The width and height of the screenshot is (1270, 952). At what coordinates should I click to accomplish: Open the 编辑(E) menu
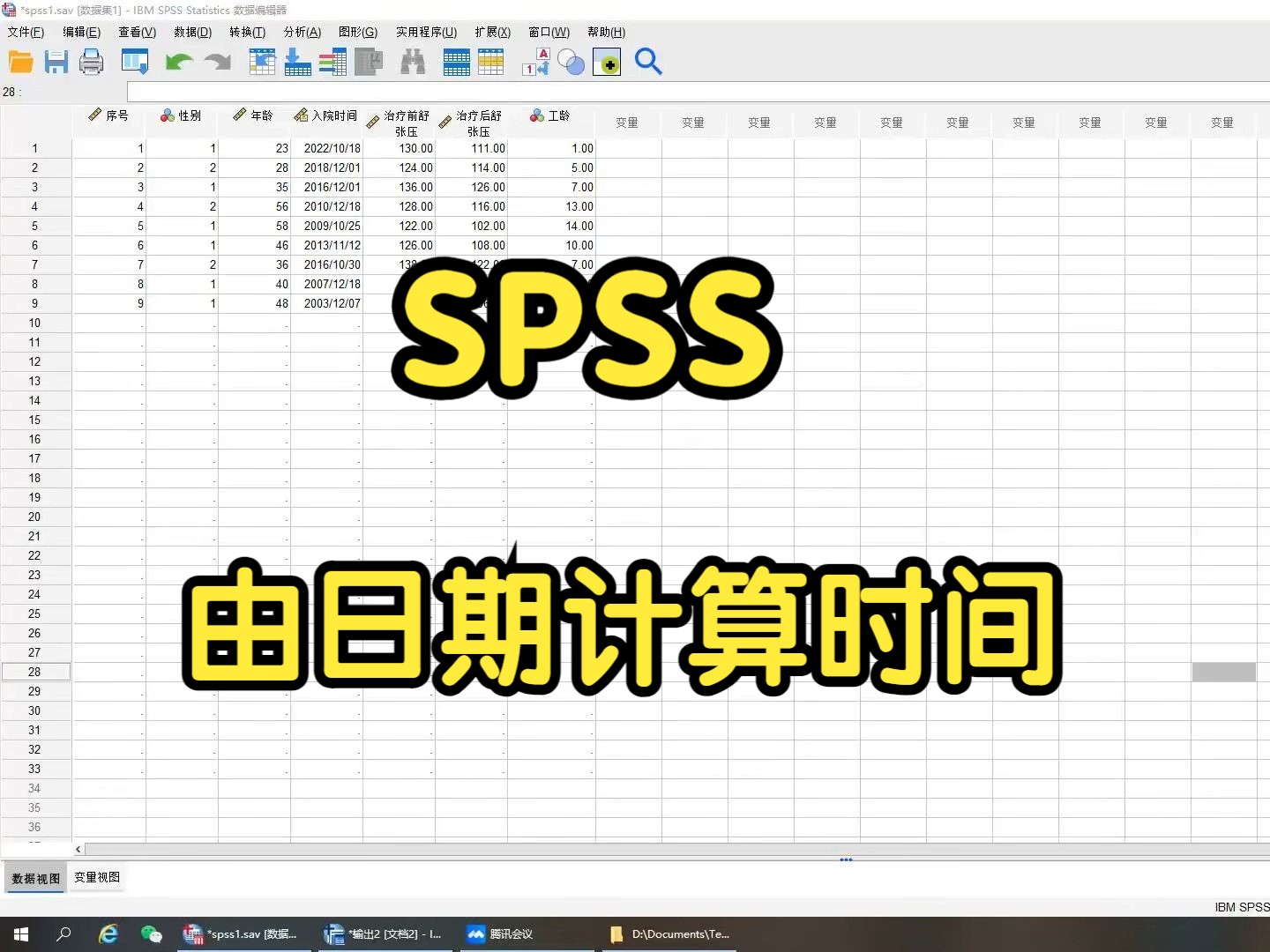pos(81,32)
